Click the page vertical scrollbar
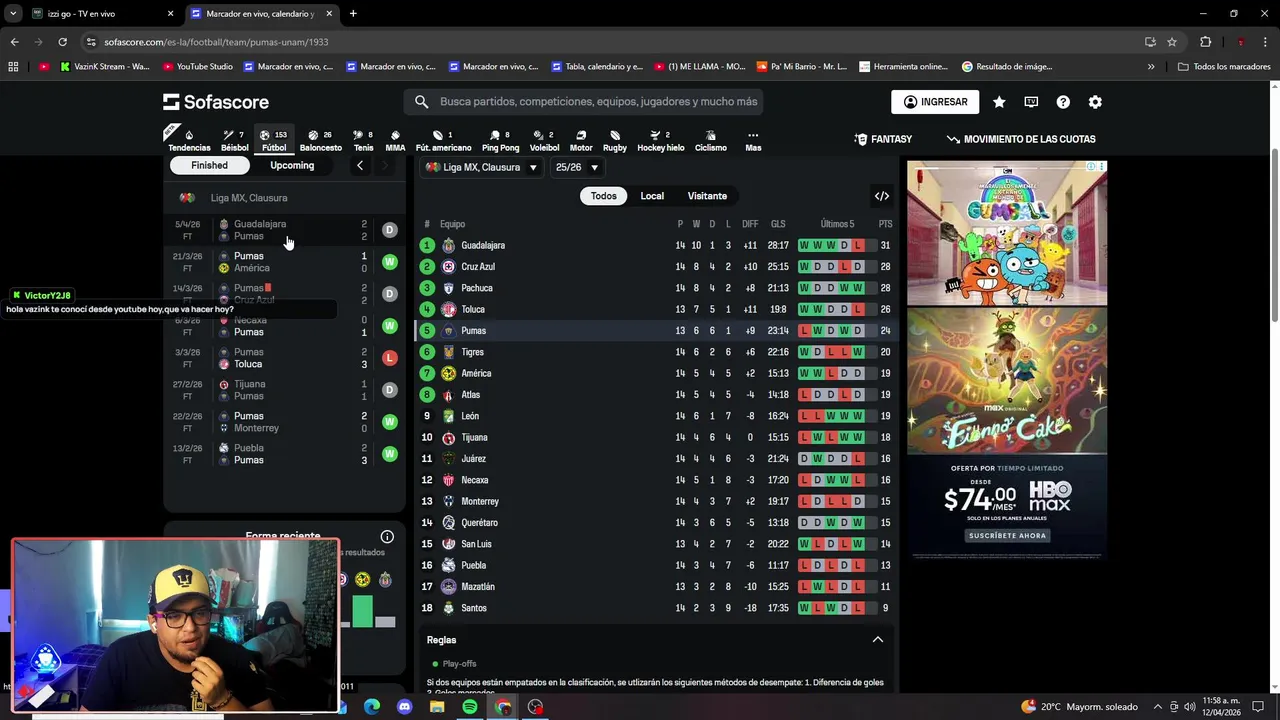 (x=1274, y=235)
